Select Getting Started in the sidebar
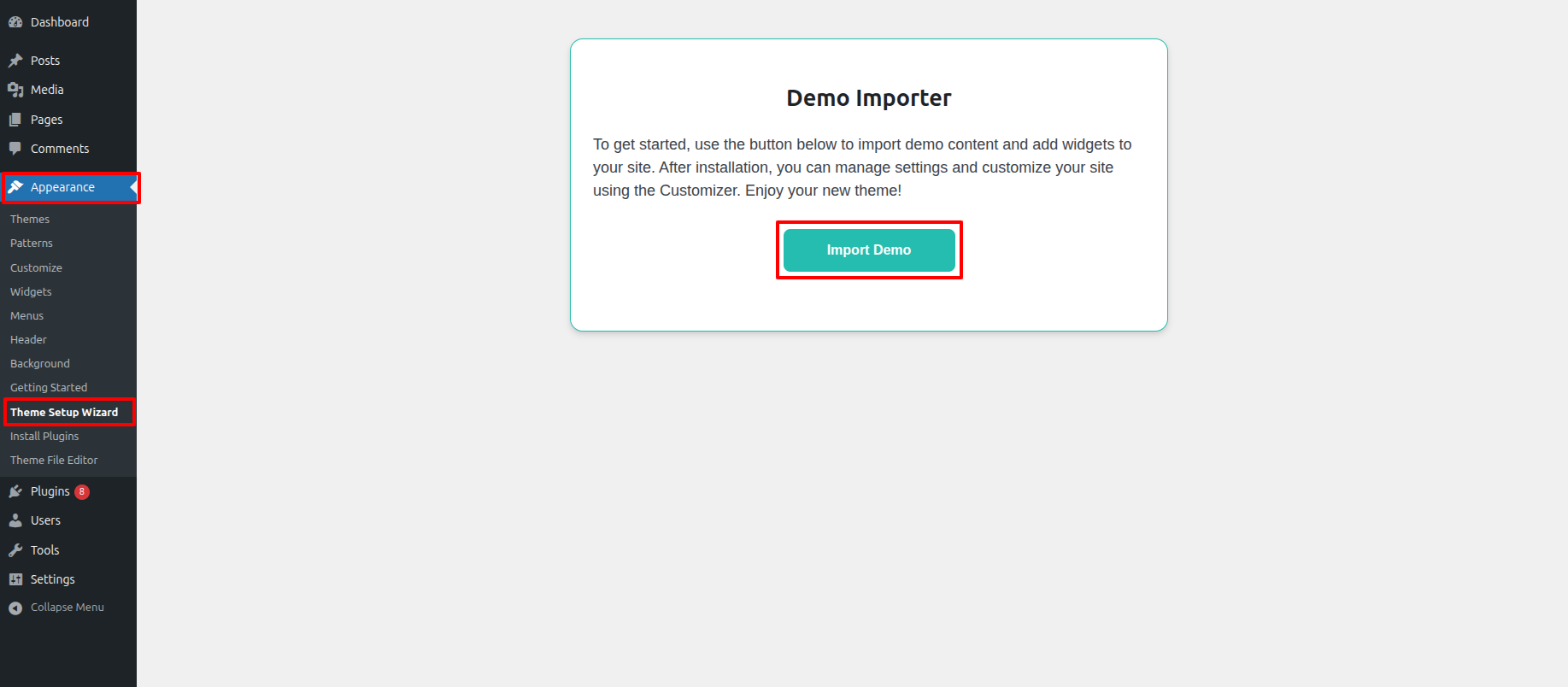Screen dimensions: 1568x687 tap(49, 388)
